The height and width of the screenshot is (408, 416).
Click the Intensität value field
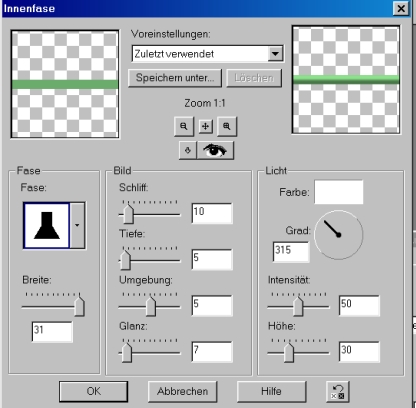coord(359,305)
